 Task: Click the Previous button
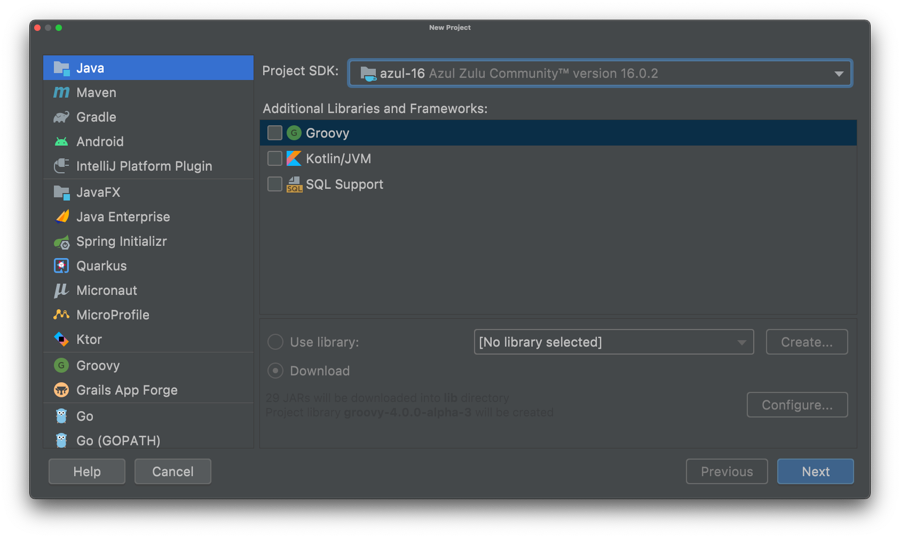(727, 471)
